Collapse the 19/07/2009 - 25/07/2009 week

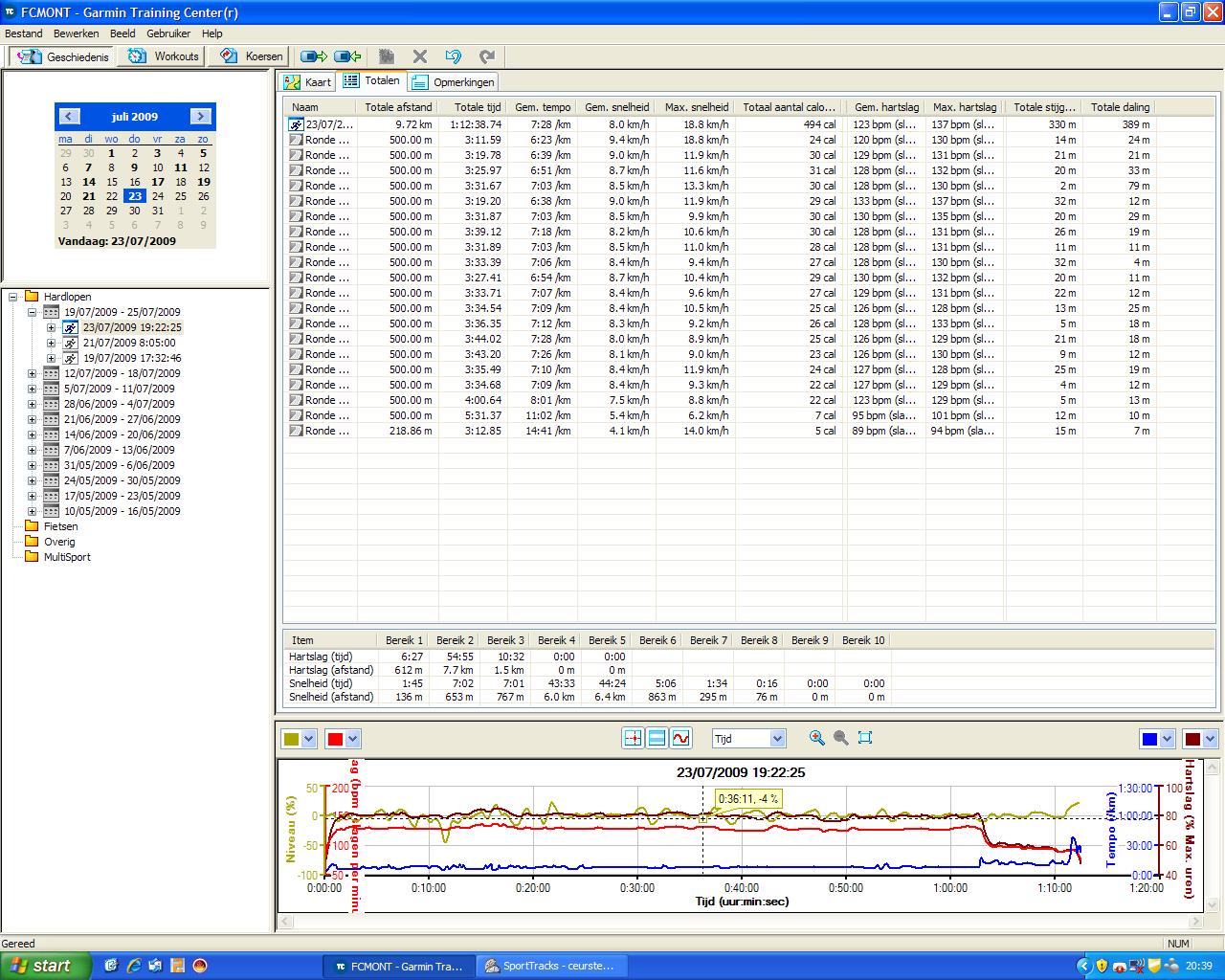(x=32, y=312)
